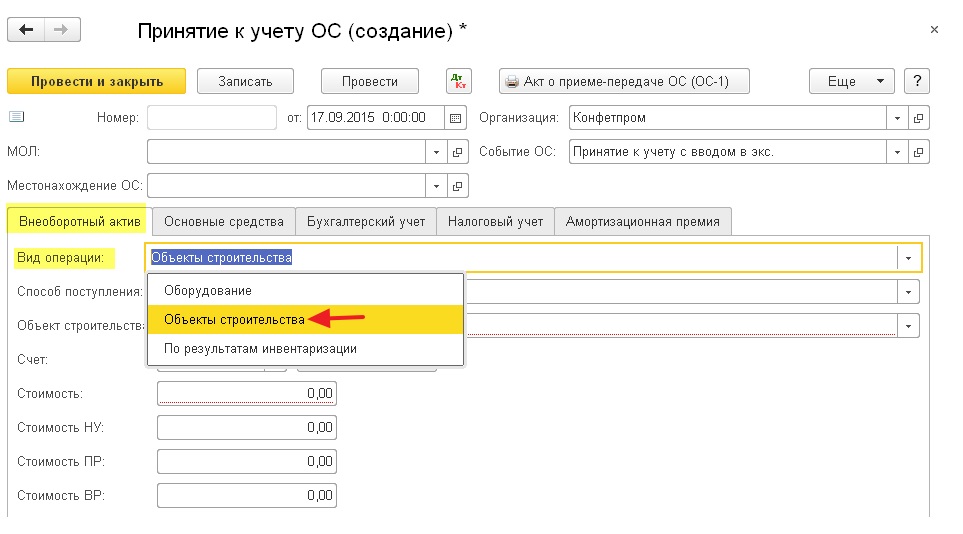Open Организация record with its open icon

pyautogui.click(x=918, y=118)
